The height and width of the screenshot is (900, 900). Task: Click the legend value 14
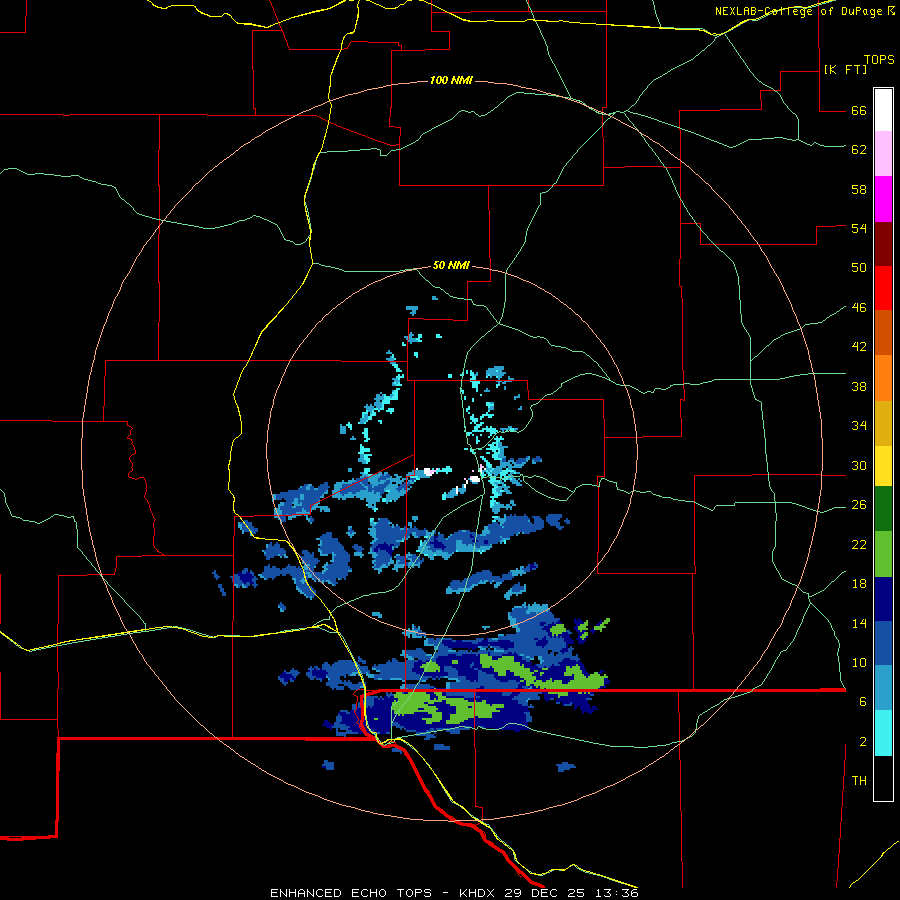859,623
